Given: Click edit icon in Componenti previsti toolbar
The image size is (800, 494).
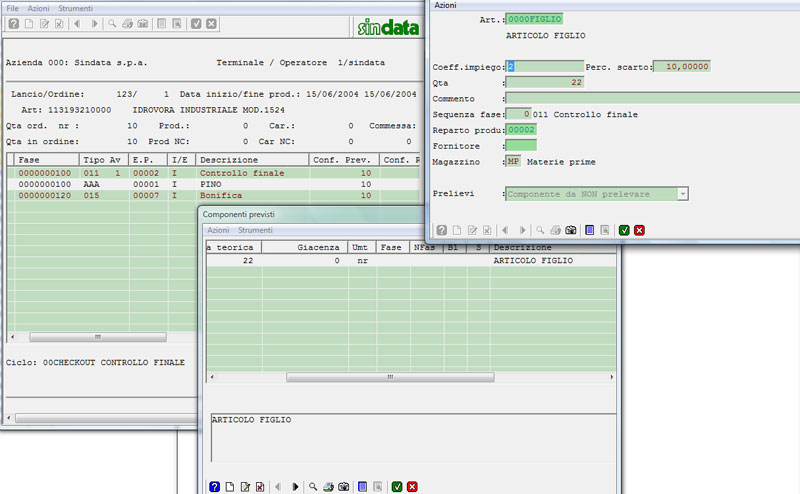Looking at the screenshot, I should tap(245, 486).
